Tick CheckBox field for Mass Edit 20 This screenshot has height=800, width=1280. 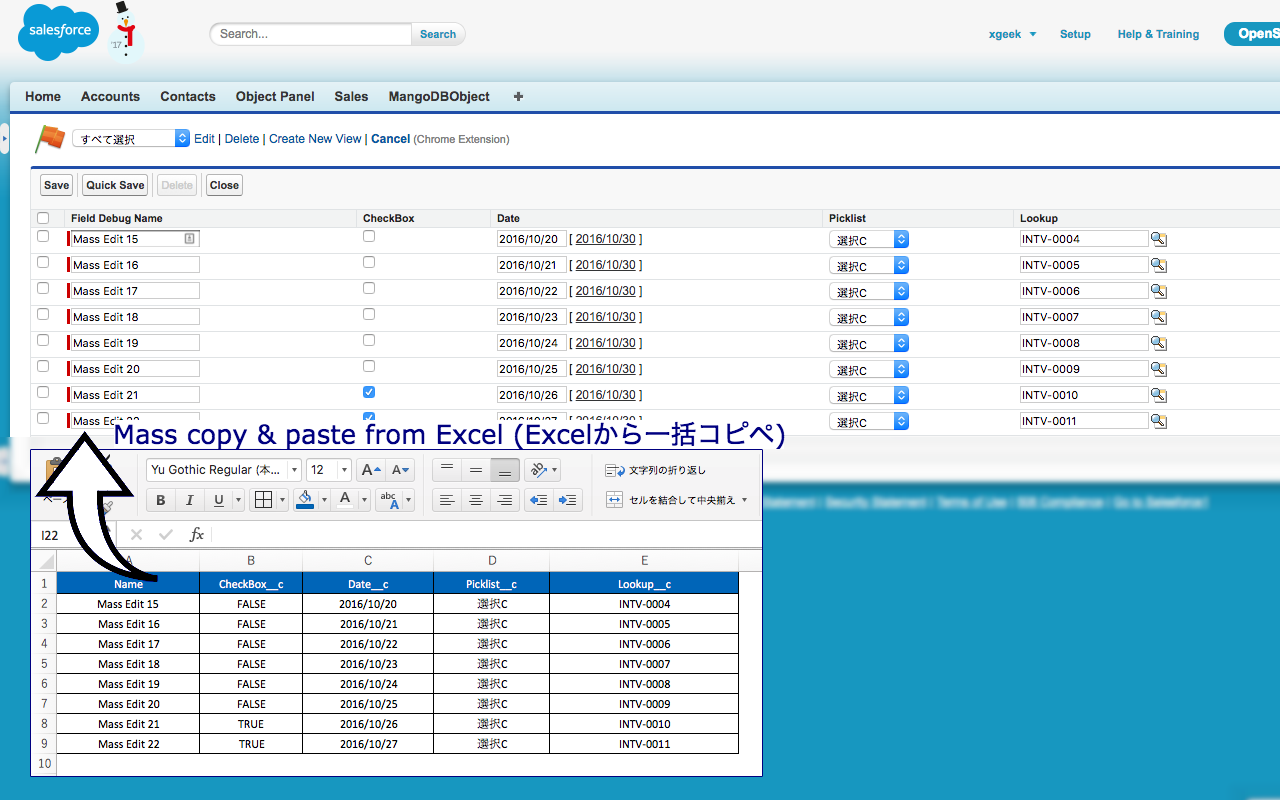pos(369,367)
